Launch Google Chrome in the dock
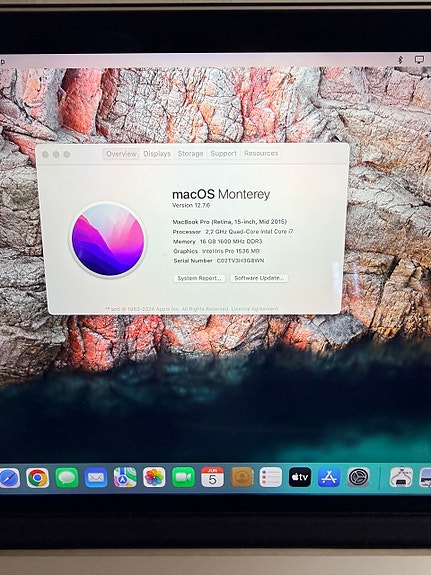This screenshot has width=431, height=575. (x=37, y=478)
